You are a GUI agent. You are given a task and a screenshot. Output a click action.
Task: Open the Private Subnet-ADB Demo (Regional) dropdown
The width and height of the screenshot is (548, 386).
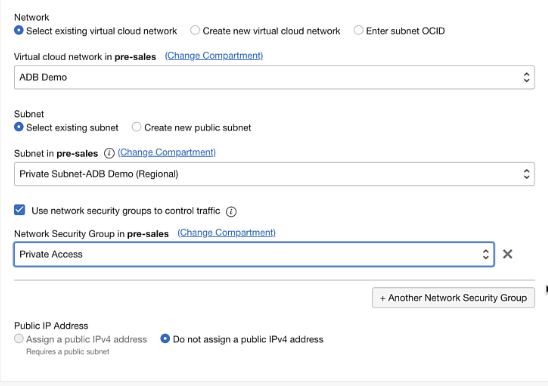(274, 174)
